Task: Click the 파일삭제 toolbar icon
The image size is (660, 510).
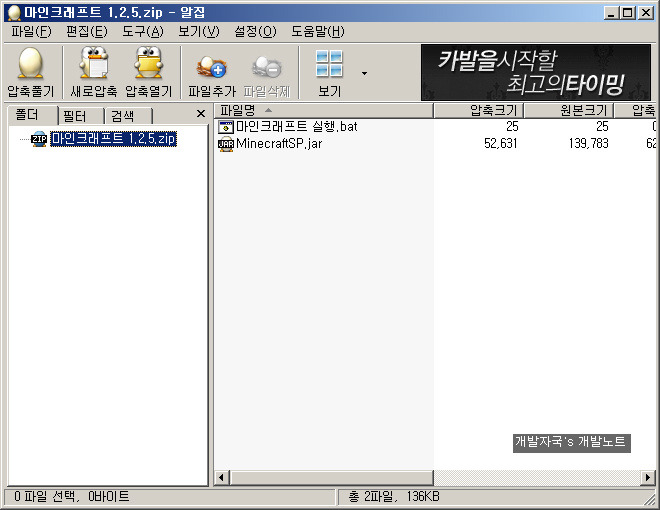Action: 267,67
